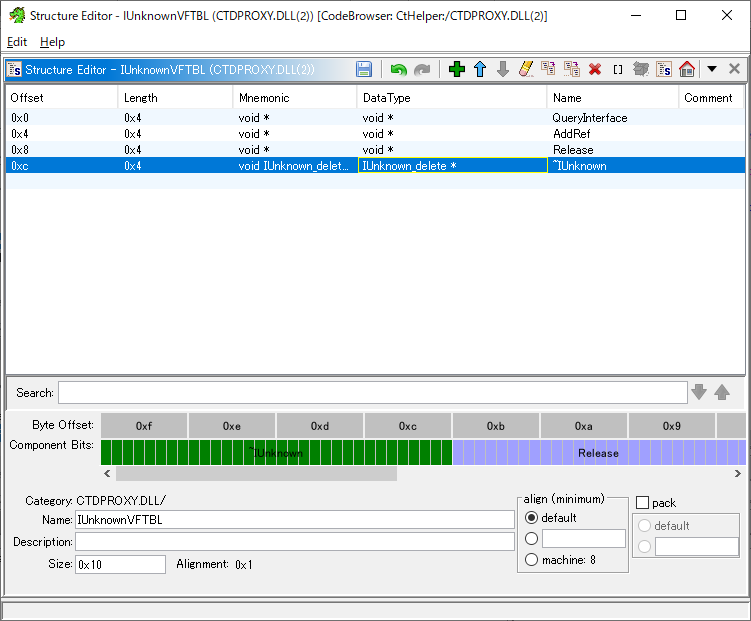Insert an undefined byte with the green plus

click(x=457, y=69)
